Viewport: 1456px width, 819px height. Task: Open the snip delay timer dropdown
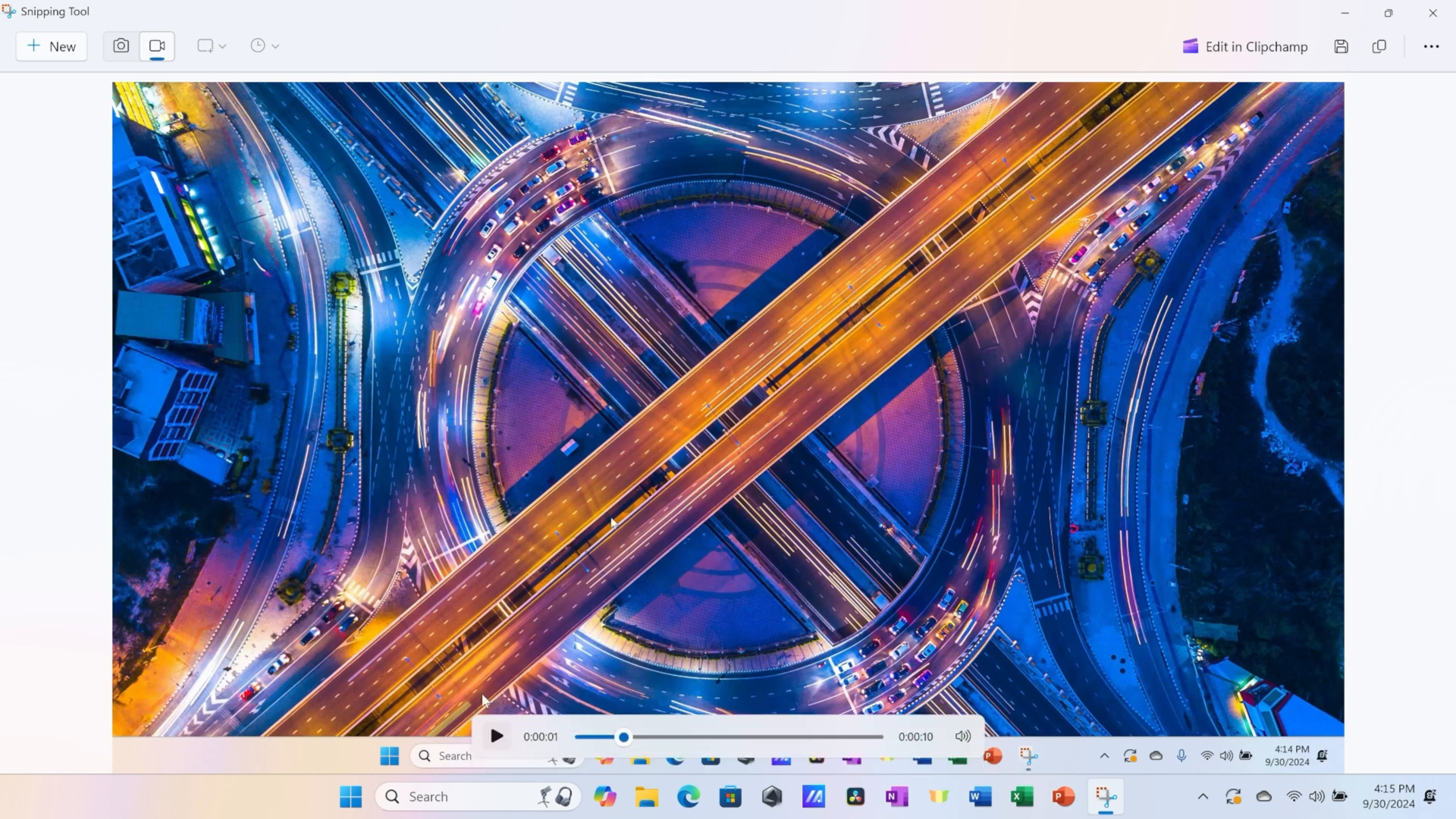click(x=264, y=45)
